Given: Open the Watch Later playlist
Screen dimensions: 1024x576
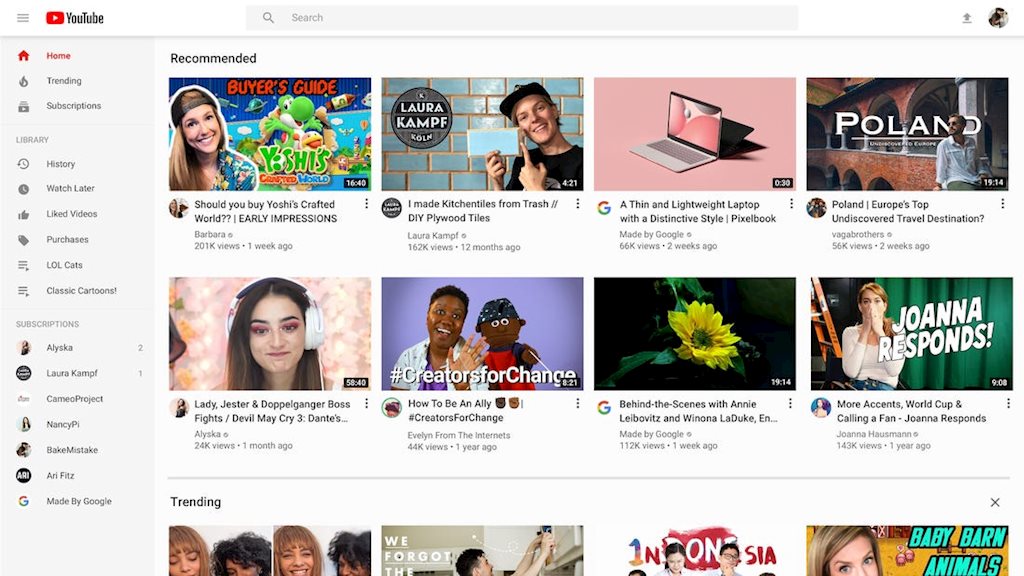Looking at the screenshot, I should pyautogui.click(x=70, y=189).
